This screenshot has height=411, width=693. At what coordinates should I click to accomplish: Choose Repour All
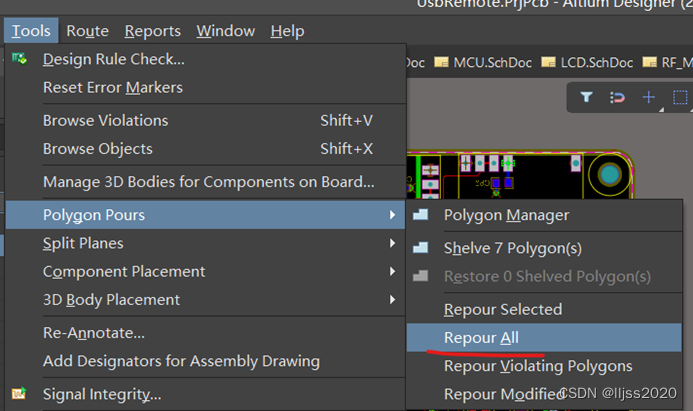(x=544, y=338)
